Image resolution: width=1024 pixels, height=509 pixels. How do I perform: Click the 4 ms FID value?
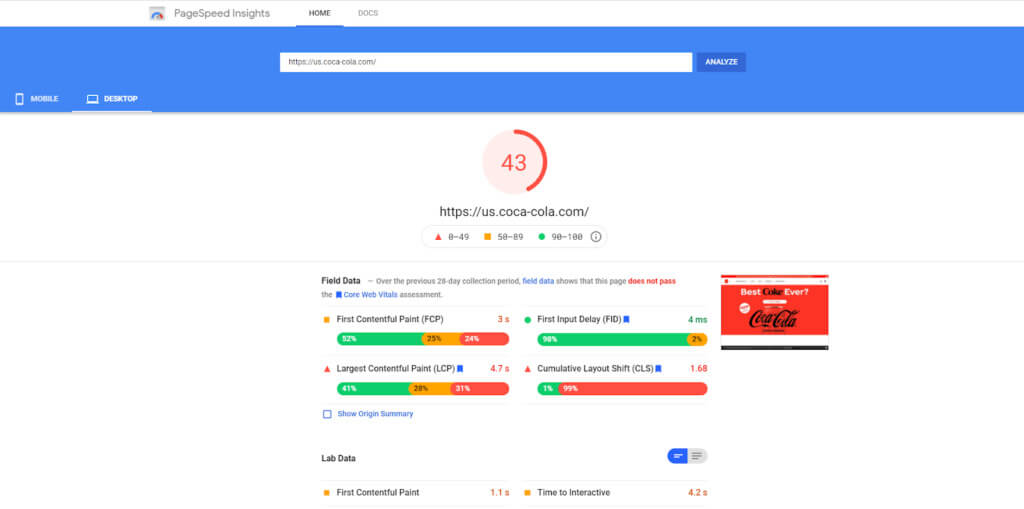click(697, 320)
